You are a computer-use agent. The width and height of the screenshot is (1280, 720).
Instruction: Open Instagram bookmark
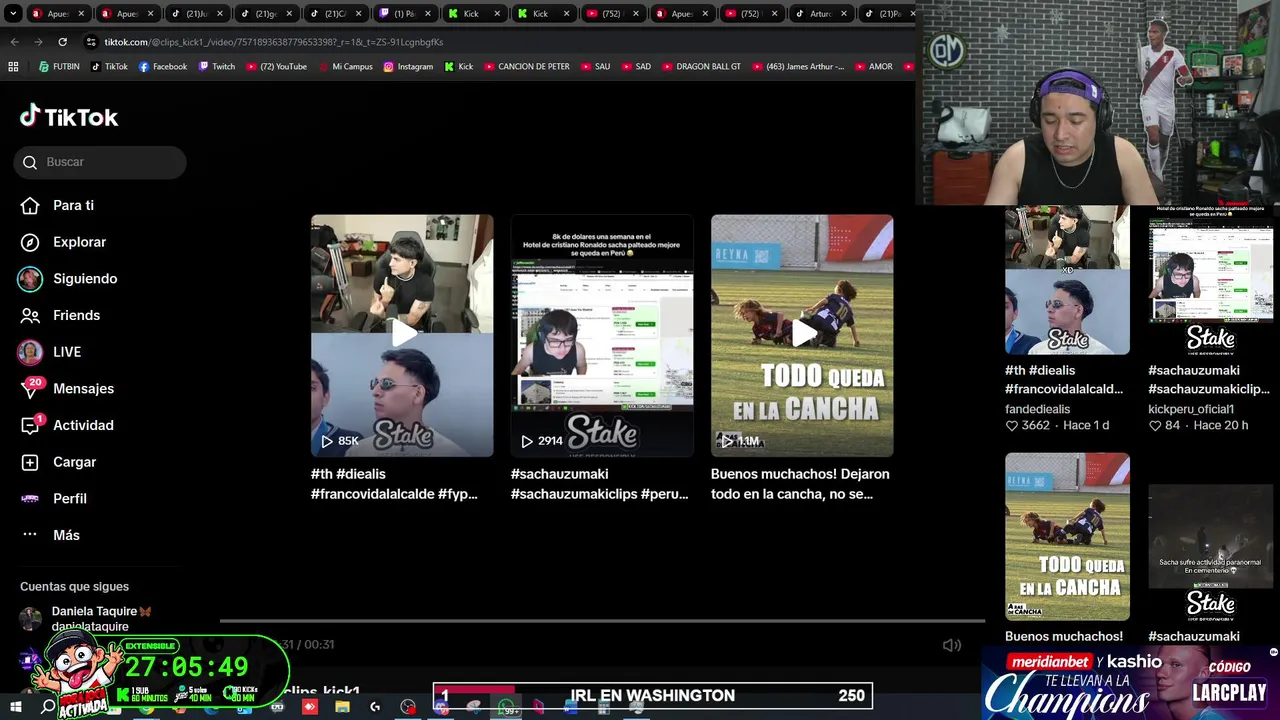click(x=408, y=67)
